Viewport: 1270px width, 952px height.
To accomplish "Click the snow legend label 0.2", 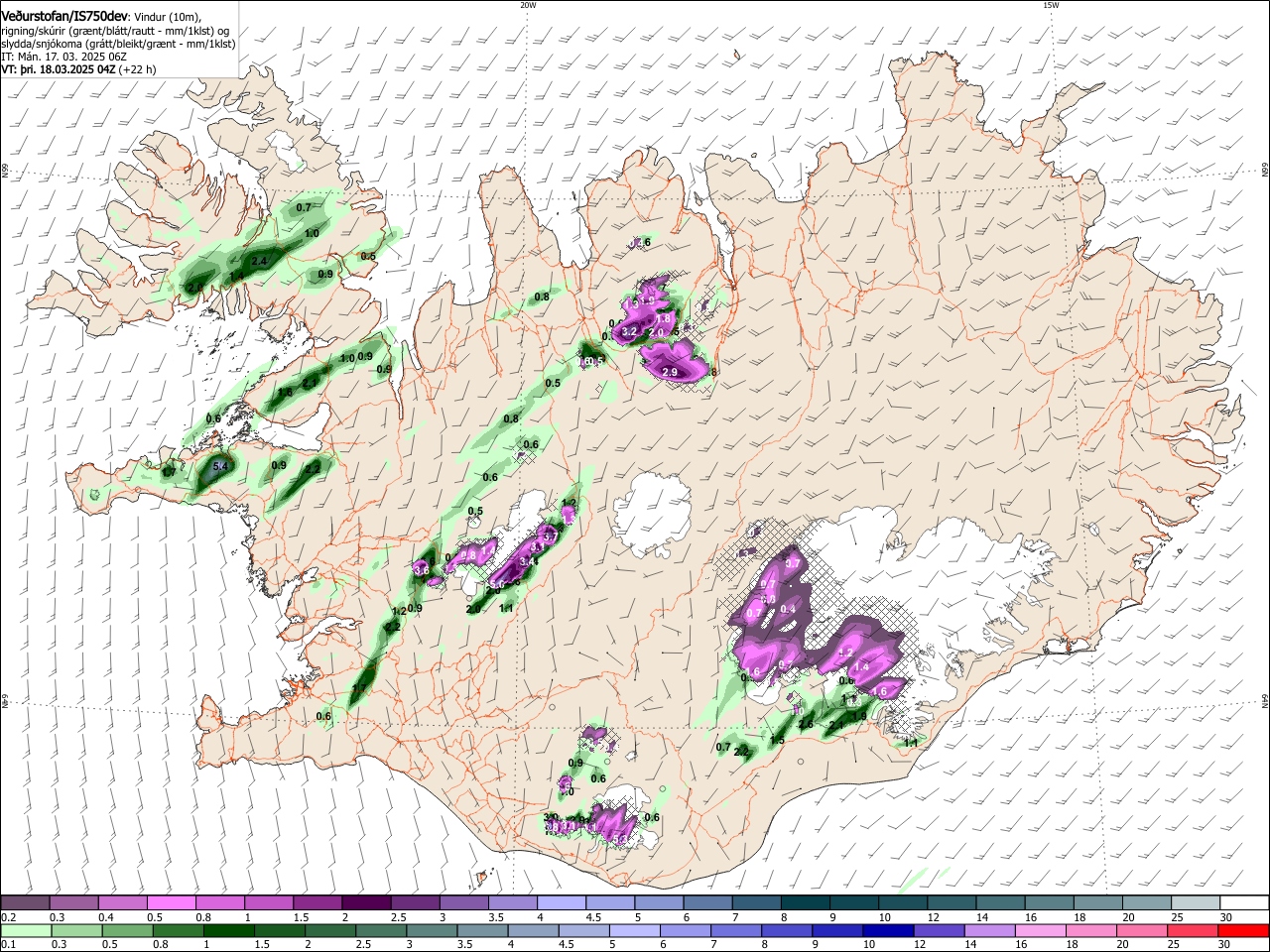I will (x=8, y=917).
